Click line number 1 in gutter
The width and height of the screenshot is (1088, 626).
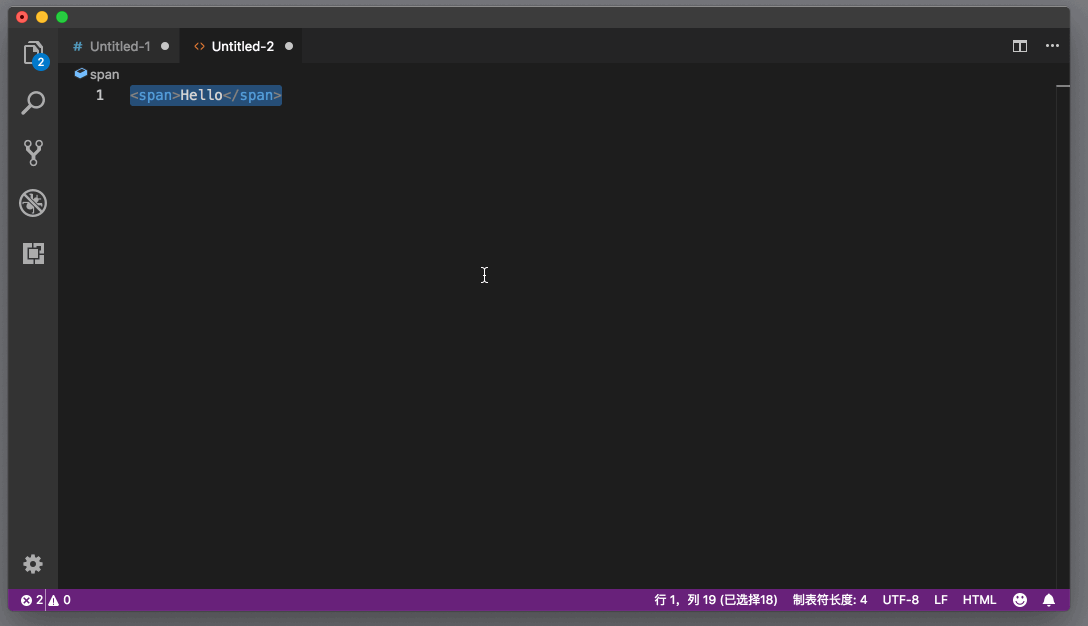100,95
